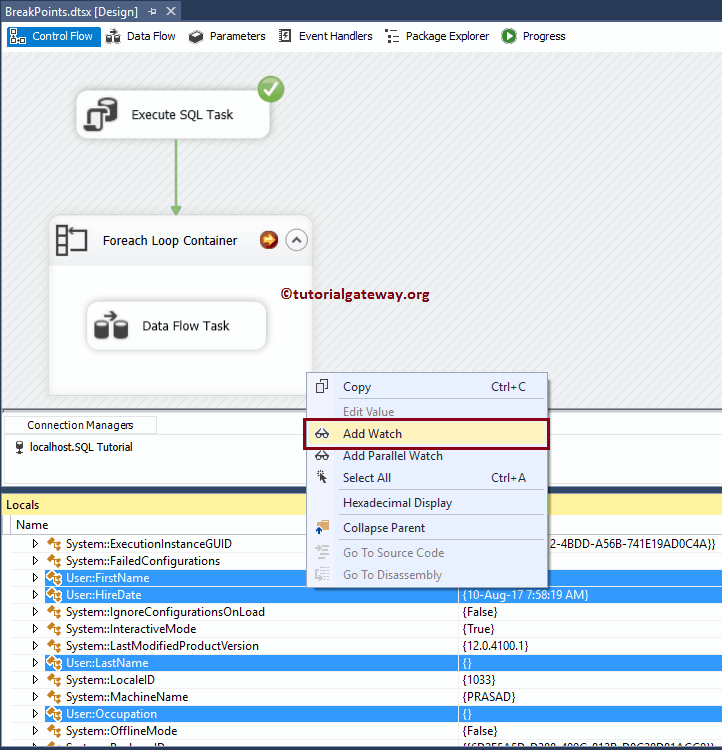Screen dimensions: 722x750
Task: Collapse the Foreach Loop Container chevron
Action: click(297, 240)
